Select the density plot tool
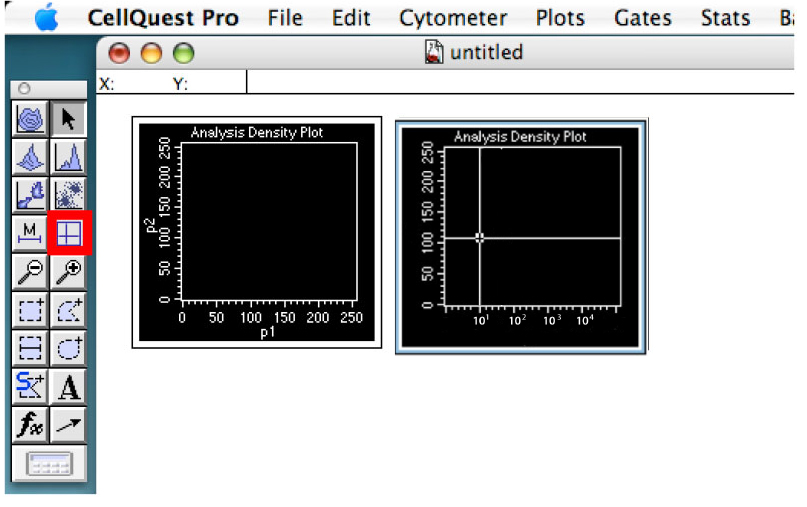 pyautogui.click(x=30, y=195)
